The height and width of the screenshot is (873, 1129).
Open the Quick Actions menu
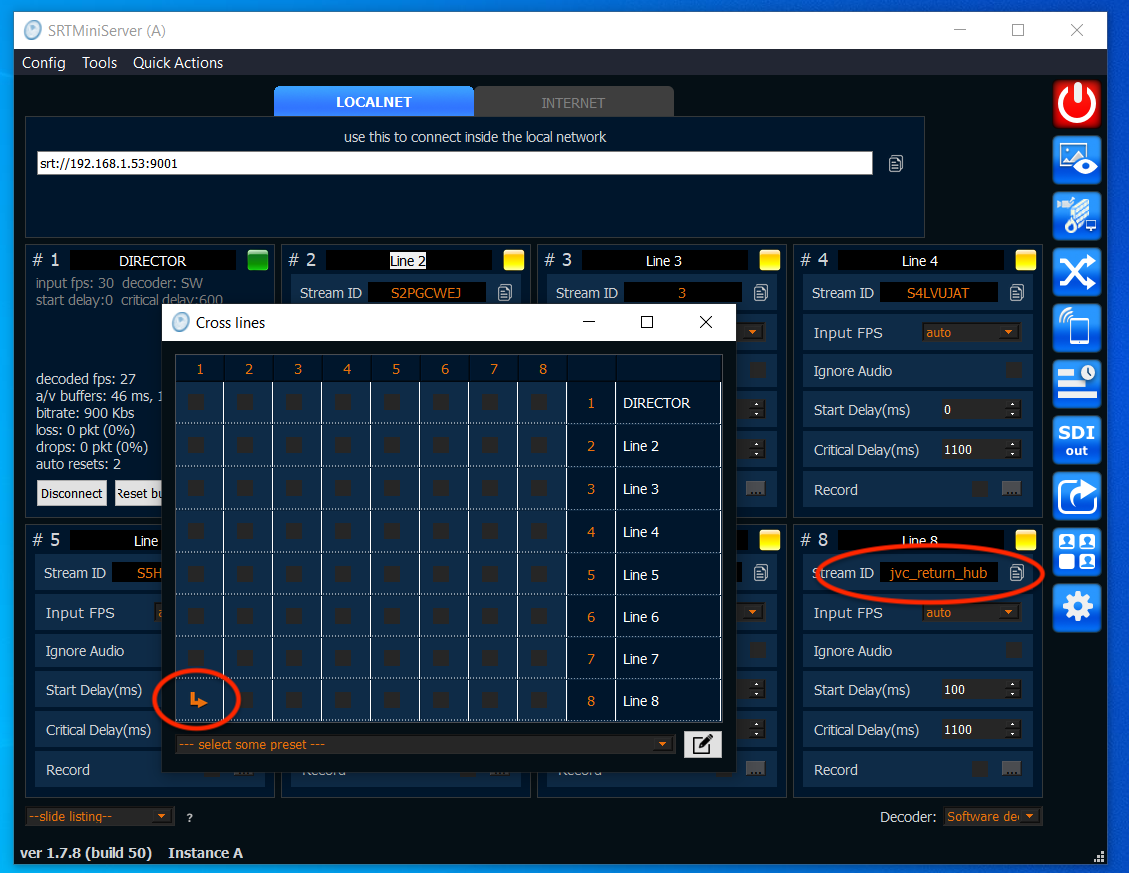(178, 63)
